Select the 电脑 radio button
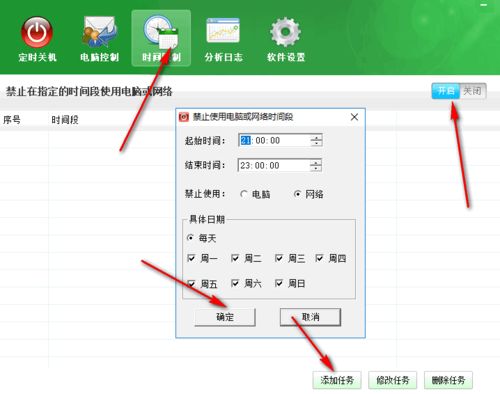Screen dimensions: 500x394 tap(244, 194)
